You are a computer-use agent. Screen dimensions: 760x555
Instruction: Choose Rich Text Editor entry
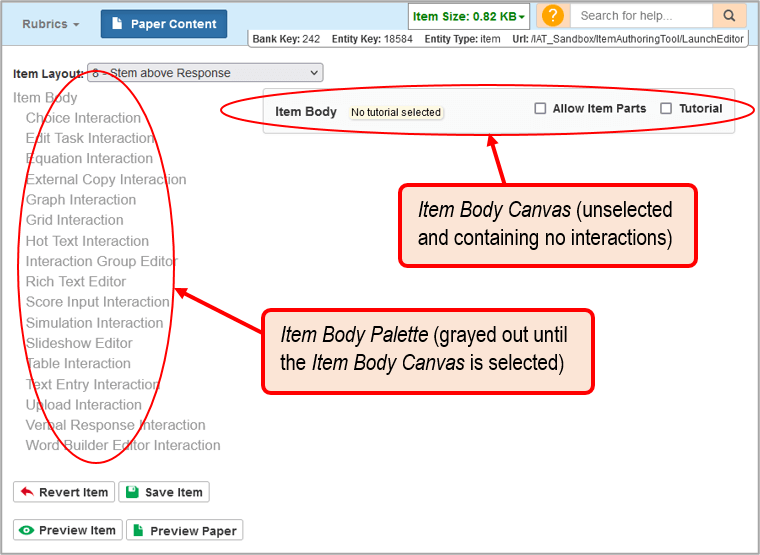point(76,282)
